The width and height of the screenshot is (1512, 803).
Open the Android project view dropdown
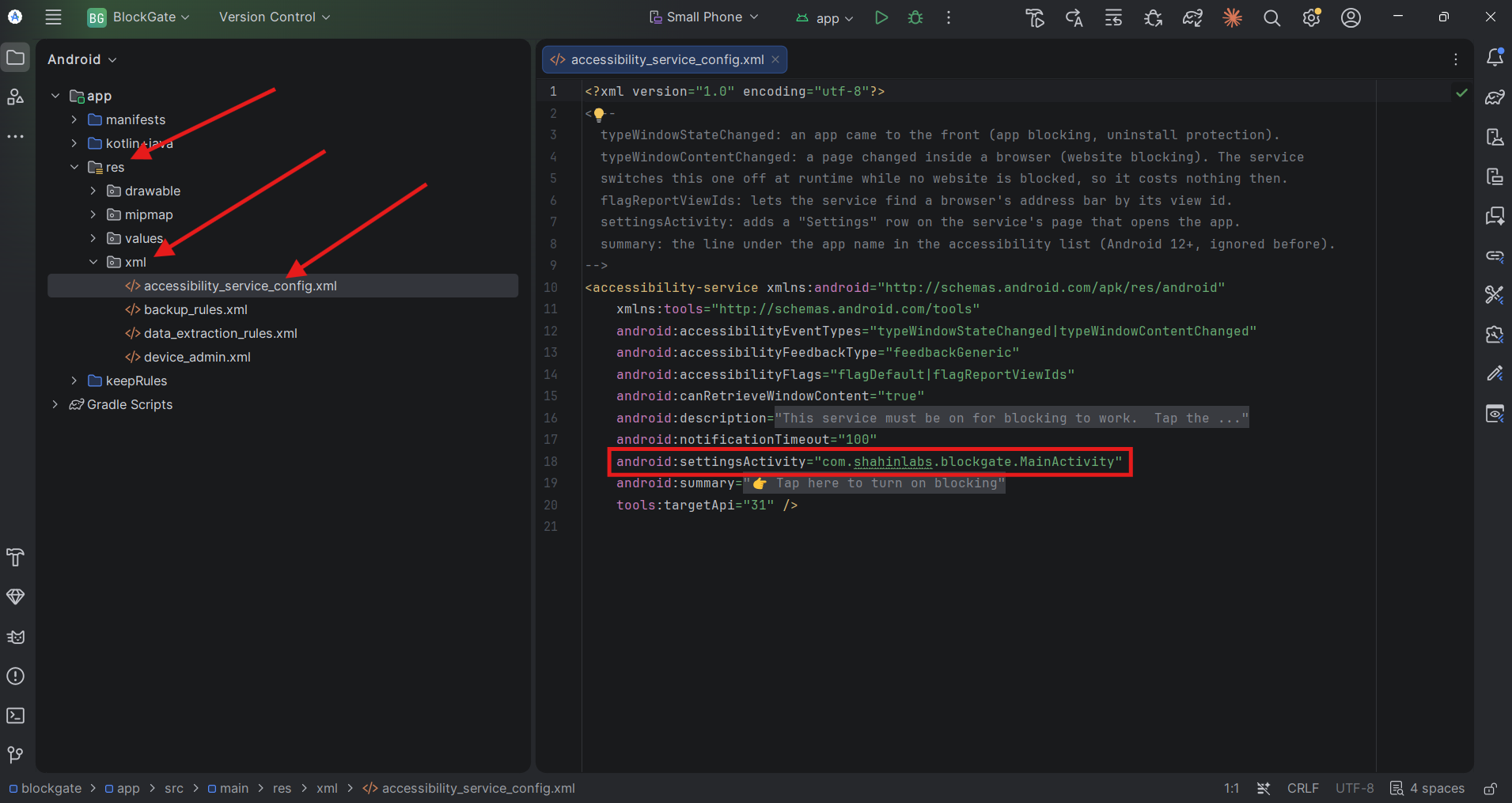click(82, 59)
